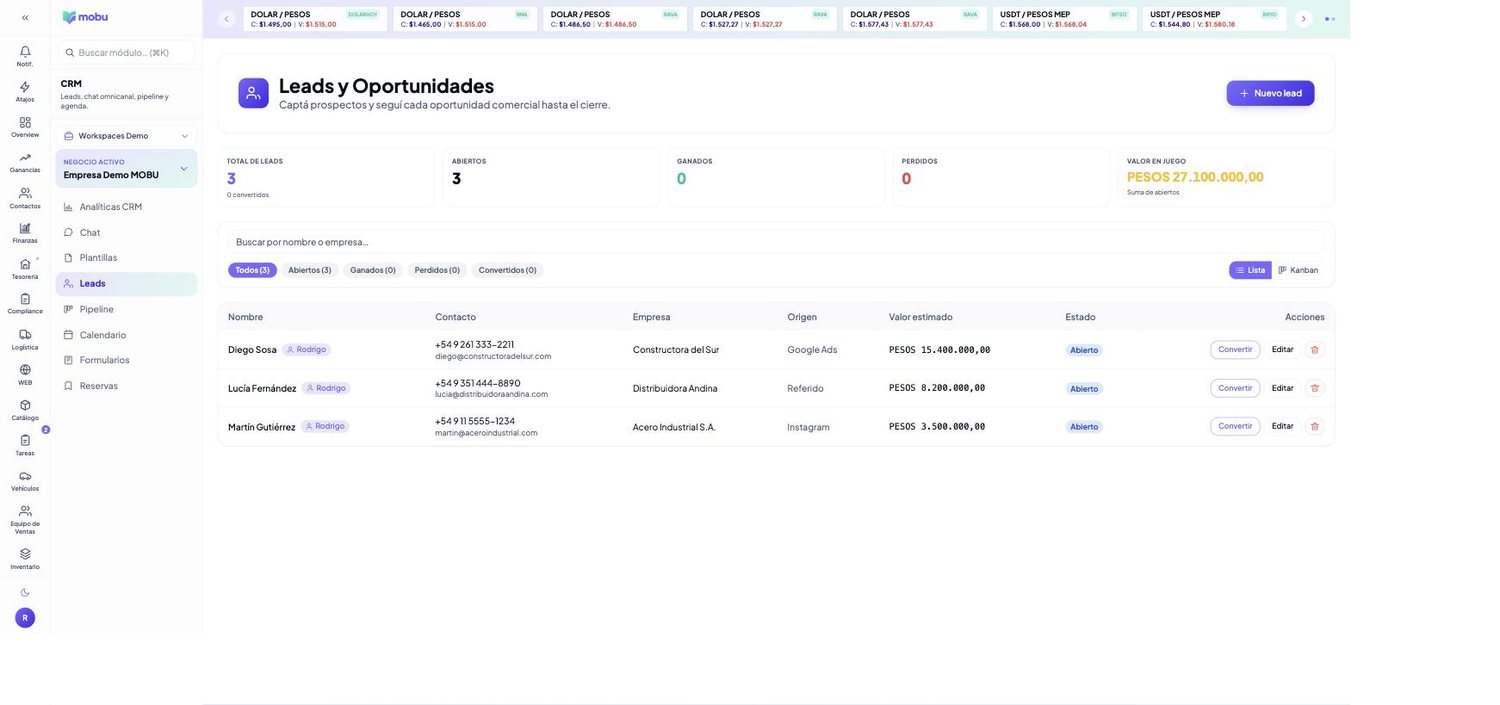Editar Diego Sosa lead

tap(1283, 350)
